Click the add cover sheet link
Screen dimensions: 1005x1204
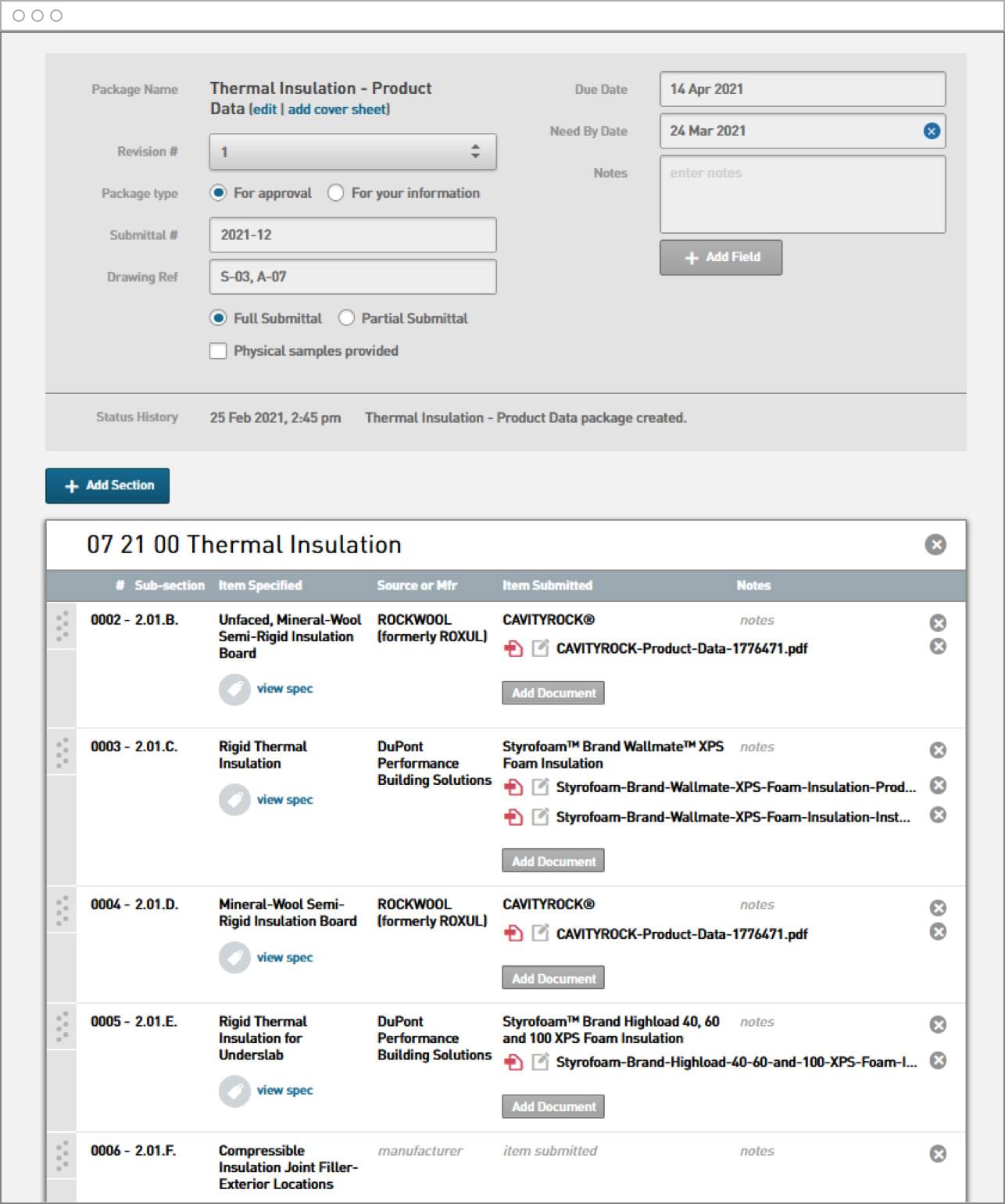tap(338, 109)
